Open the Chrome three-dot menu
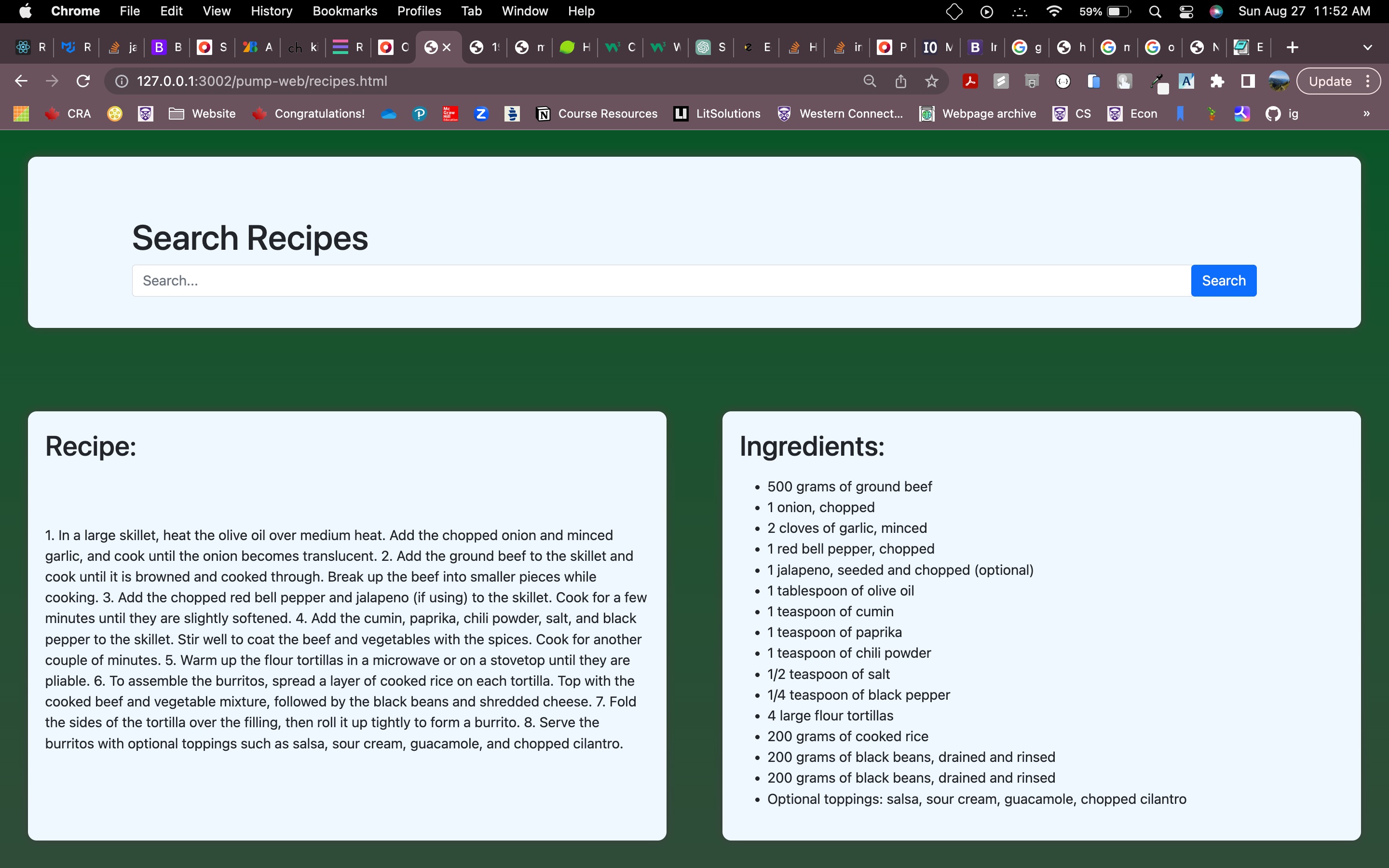1389x868 pixels. 1368,81
